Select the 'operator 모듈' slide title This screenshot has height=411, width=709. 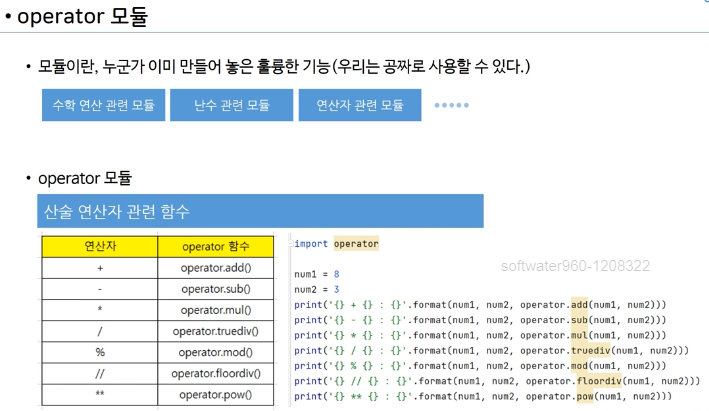[x=82, y=16]
